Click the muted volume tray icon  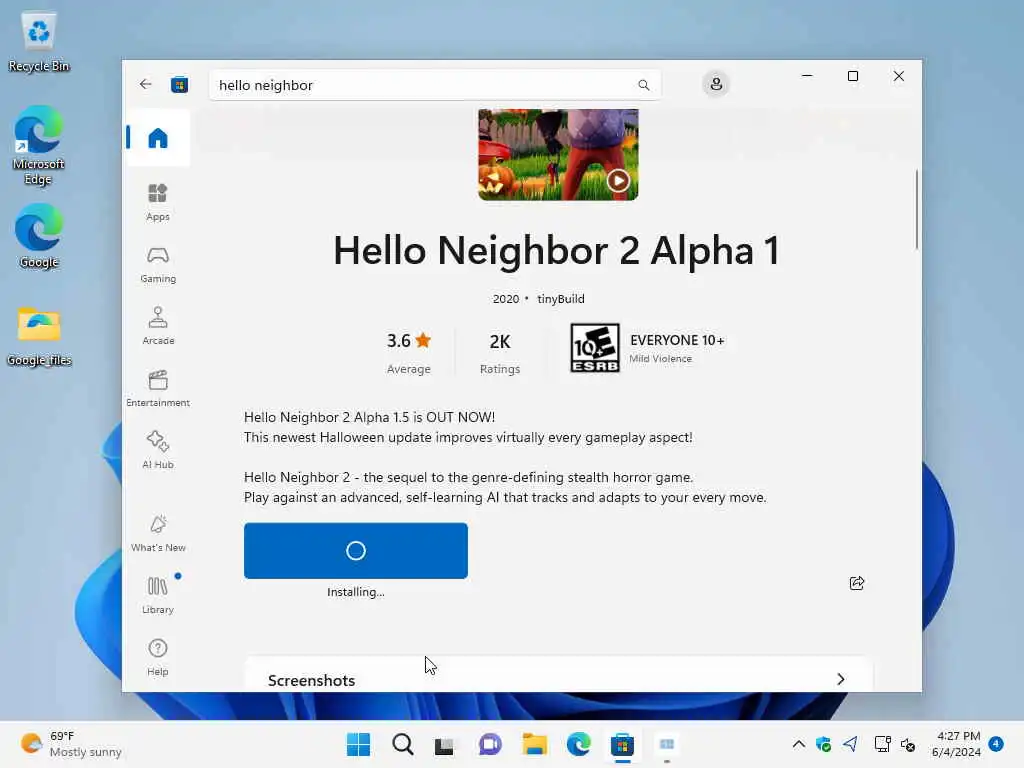click(908, 744)
